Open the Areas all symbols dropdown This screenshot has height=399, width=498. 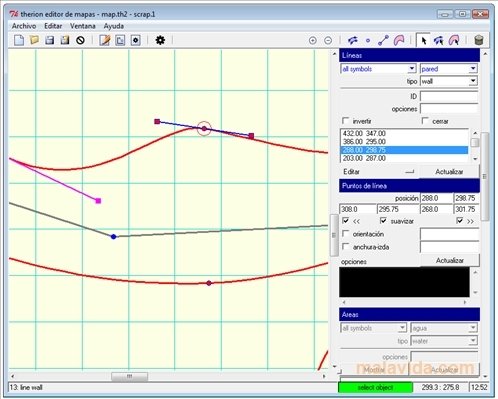coord(402,328)
